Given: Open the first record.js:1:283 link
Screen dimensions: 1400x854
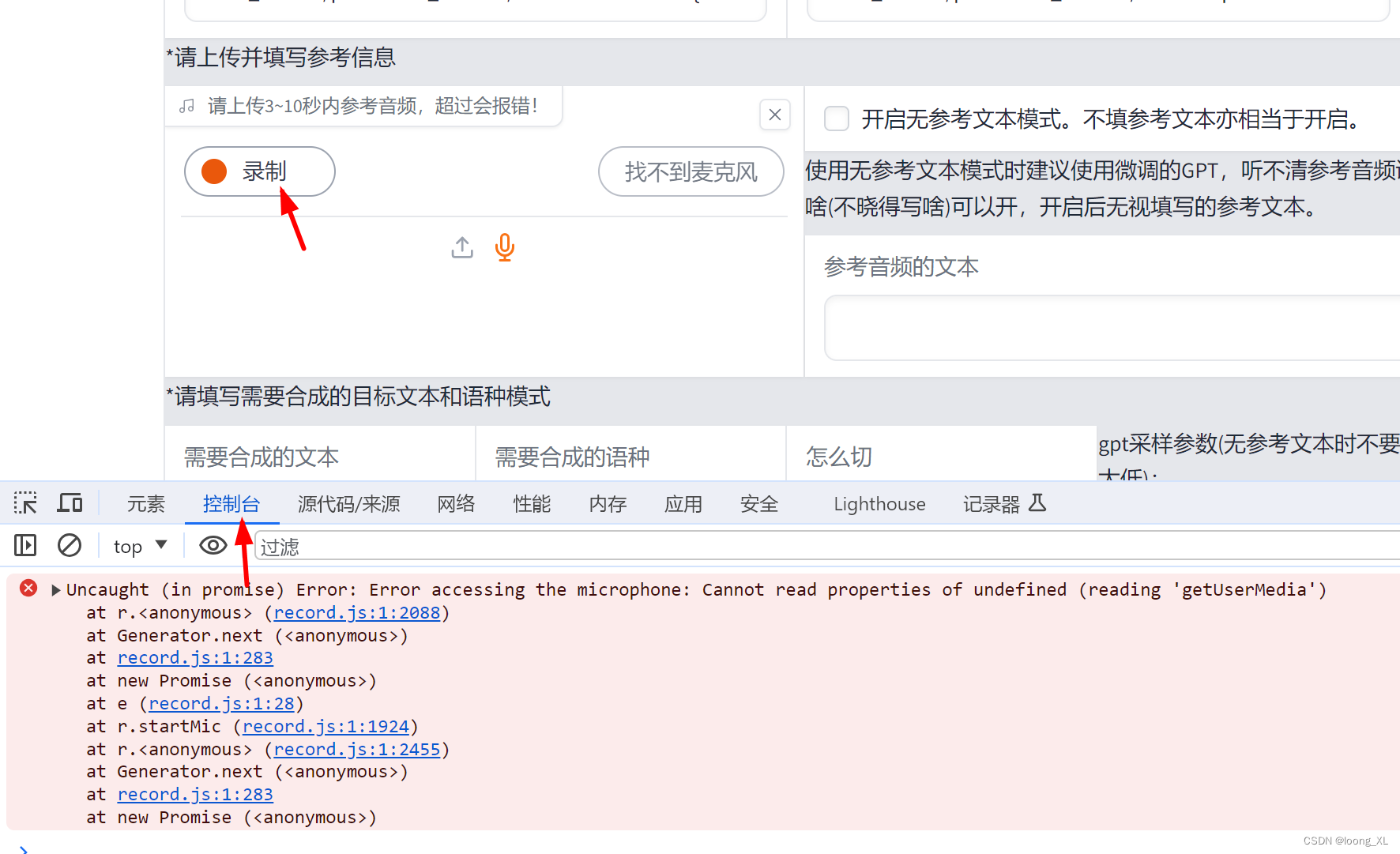Looking at the screenshot, I should [x=195, y=658].
